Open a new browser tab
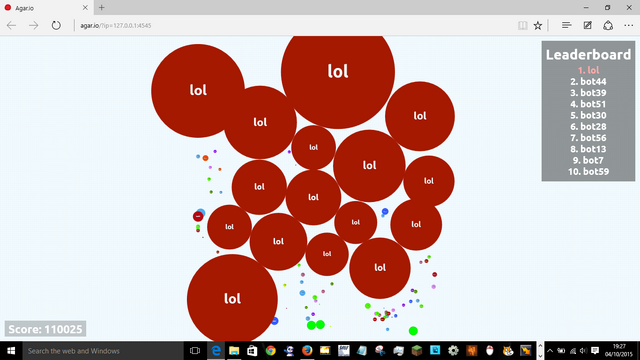This screenshot has height=360, width=640. point(102,7)
